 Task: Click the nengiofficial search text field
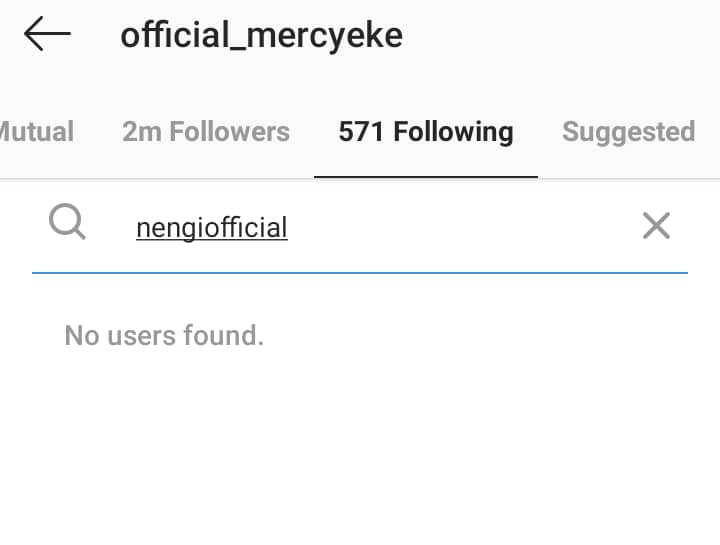coord(212,228)
